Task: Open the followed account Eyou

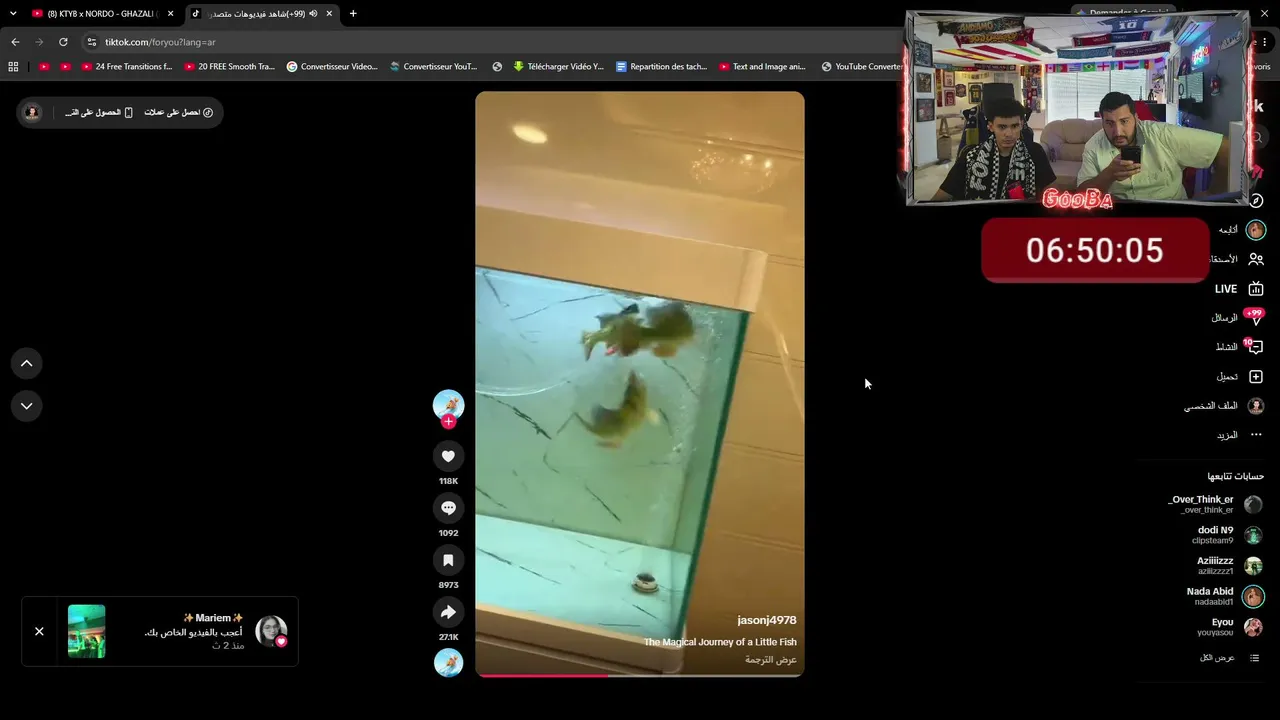Action: pyautogui.click(x=1230, y=627)
